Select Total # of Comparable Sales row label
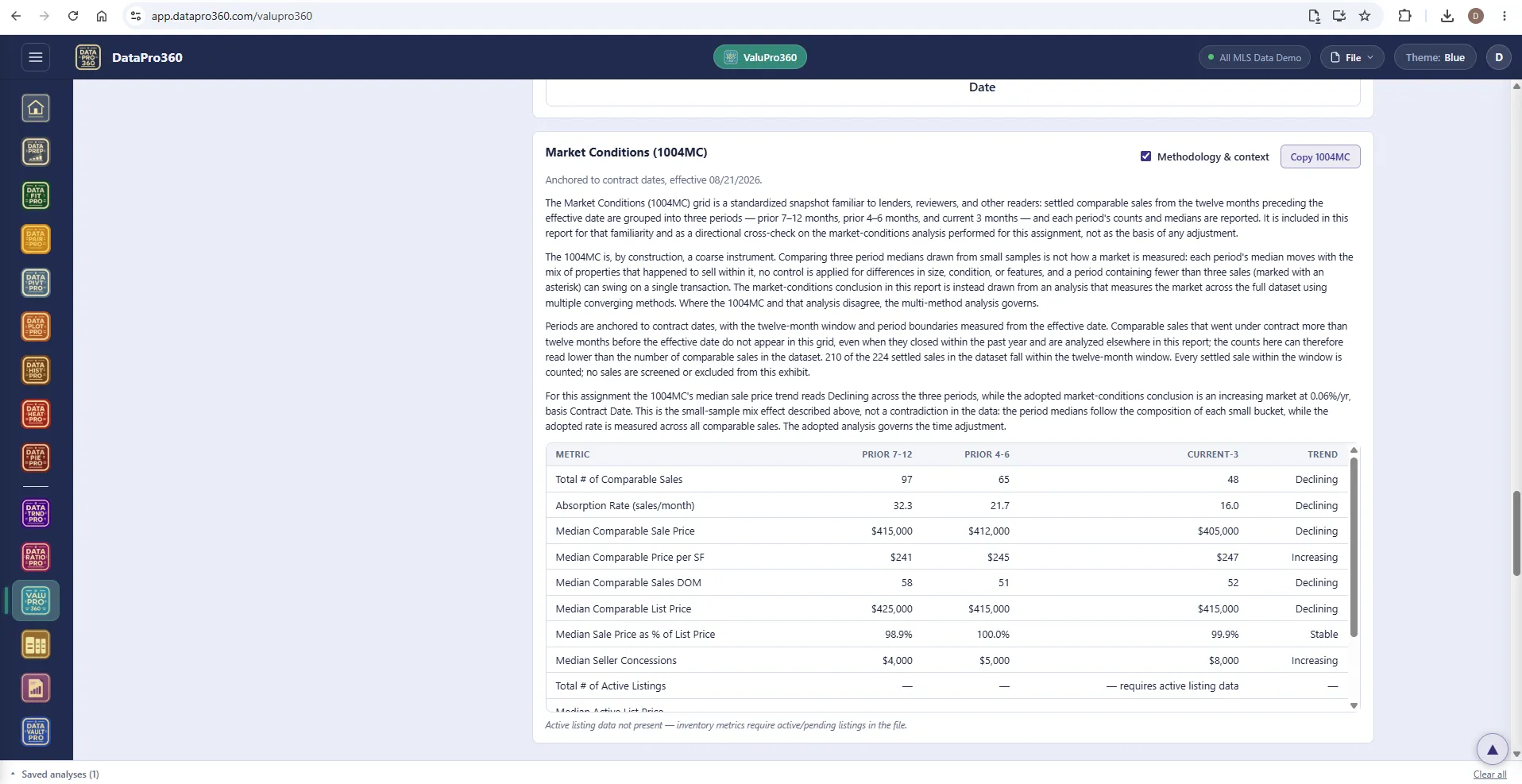Viewport: 1522px width, 784px height. pos(619,479)
